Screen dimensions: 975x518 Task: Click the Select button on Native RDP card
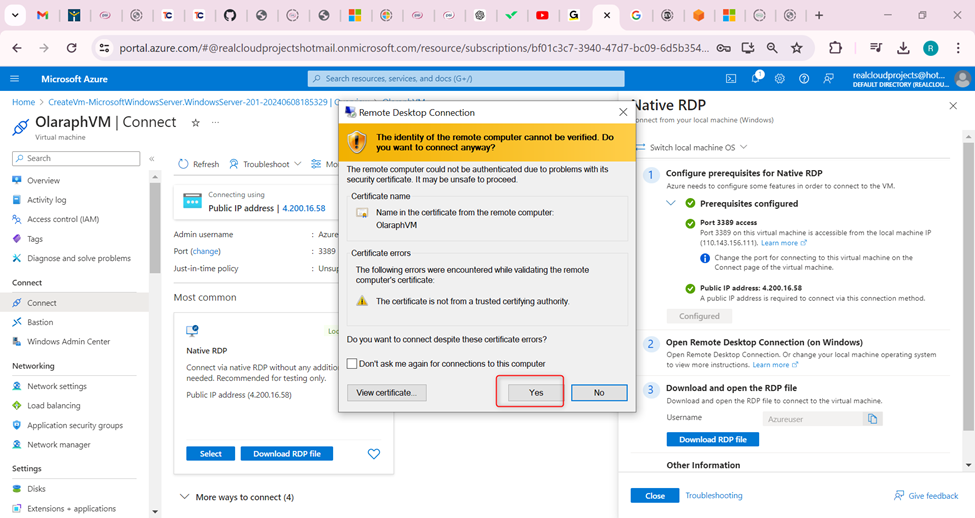[x=210, y=454]
